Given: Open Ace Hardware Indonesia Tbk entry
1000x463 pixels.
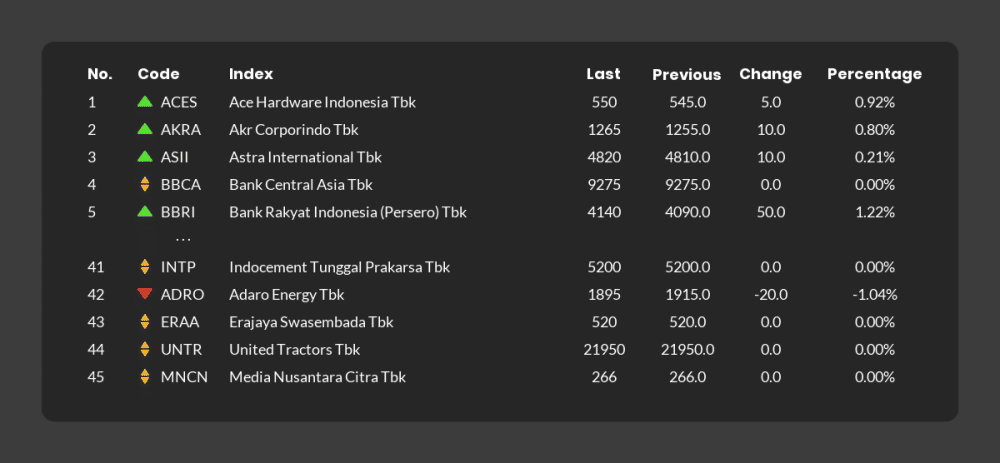Looking at the screenshot, I should coord(322,102).
